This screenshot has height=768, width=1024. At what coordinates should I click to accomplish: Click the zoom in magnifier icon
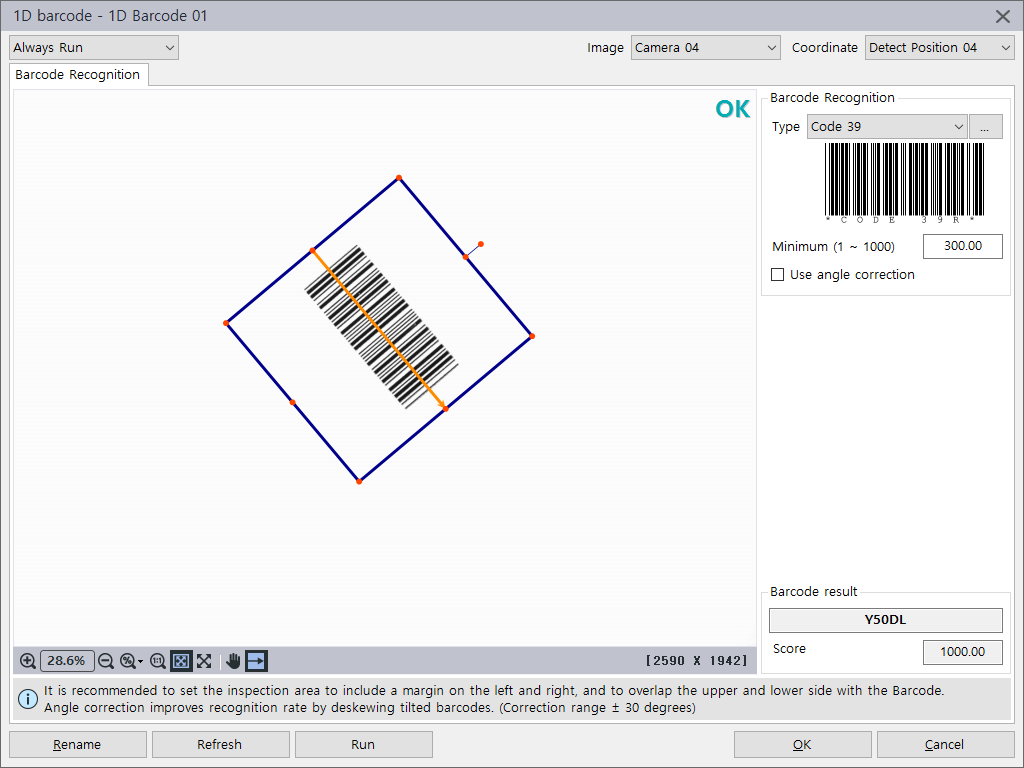(x=27, y=661)
